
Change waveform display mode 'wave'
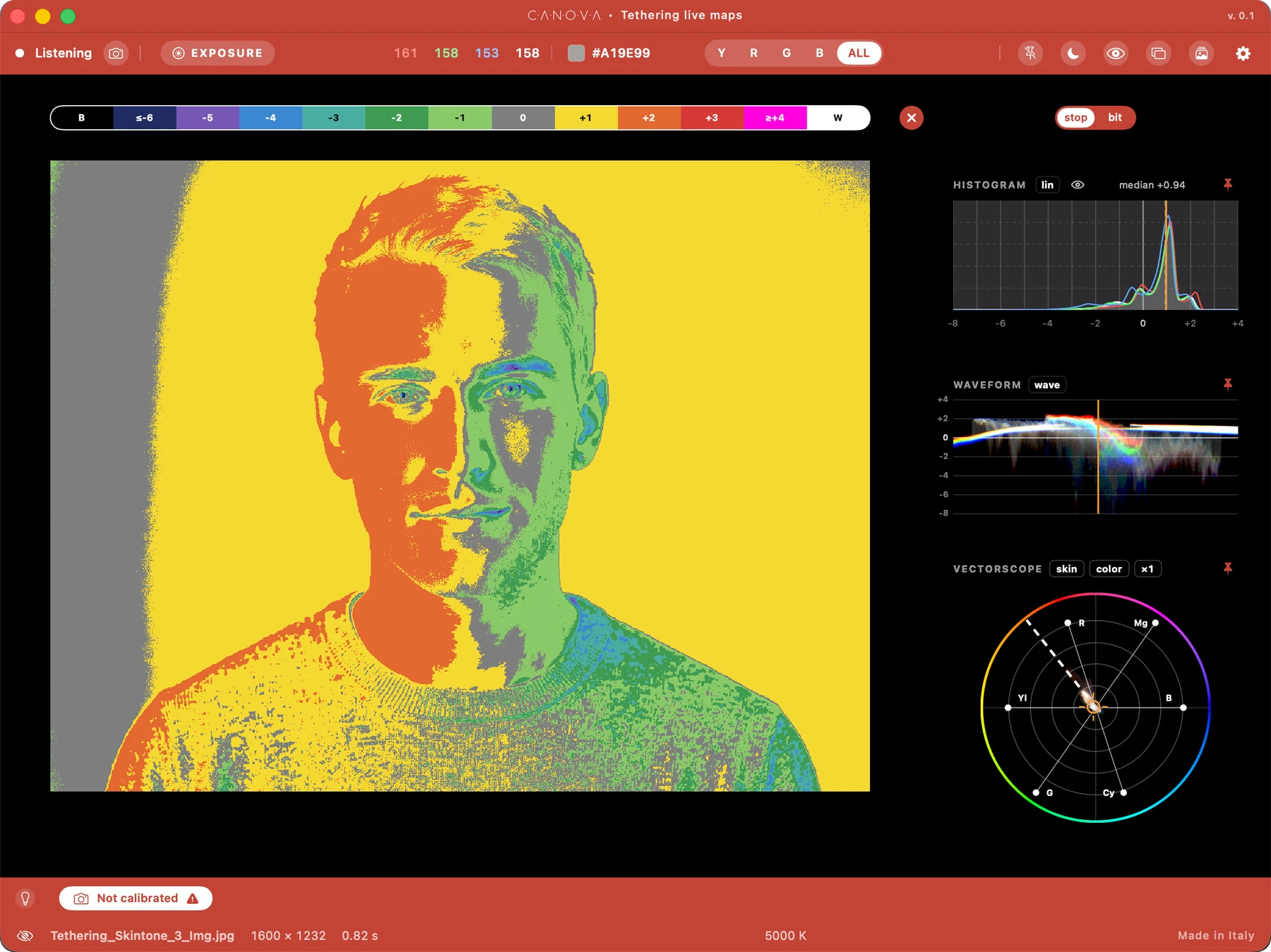pos(1047,385)
